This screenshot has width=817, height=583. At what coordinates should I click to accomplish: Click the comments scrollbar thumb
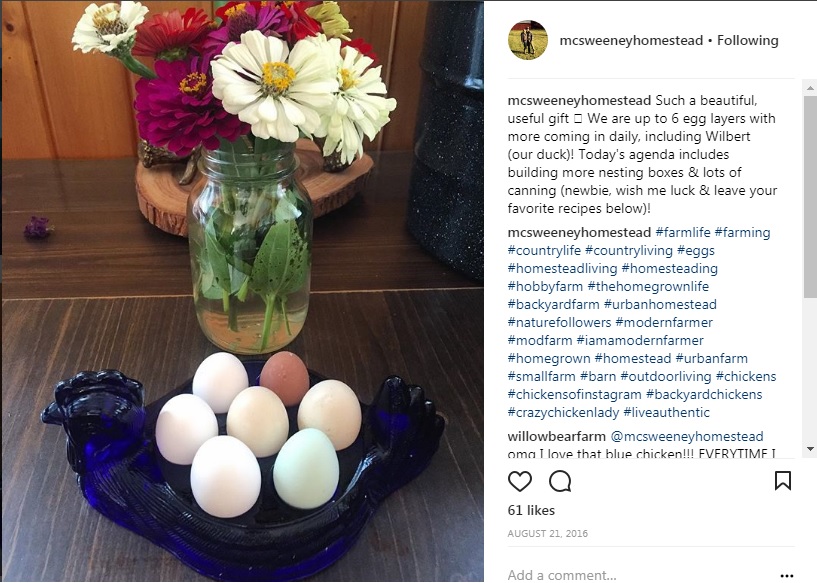810,196
